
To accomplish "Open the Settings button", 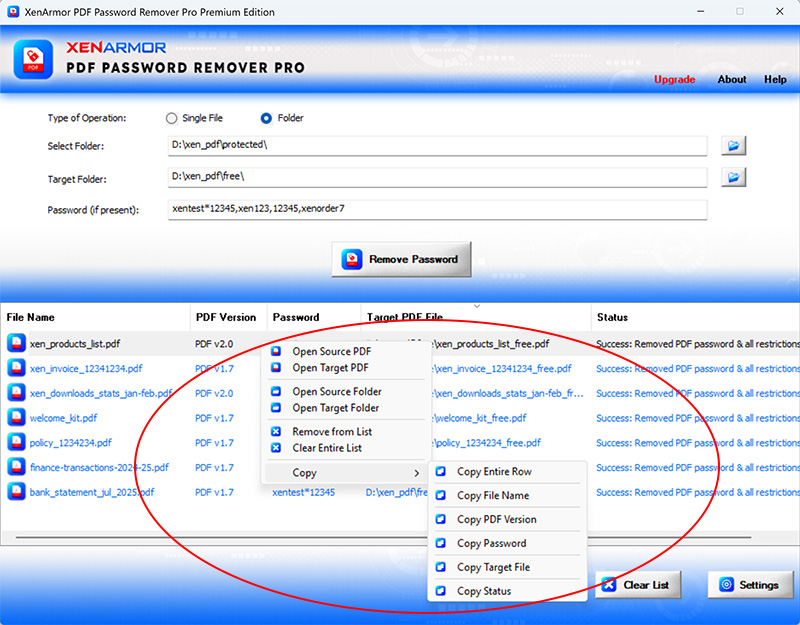I will 751,585.
